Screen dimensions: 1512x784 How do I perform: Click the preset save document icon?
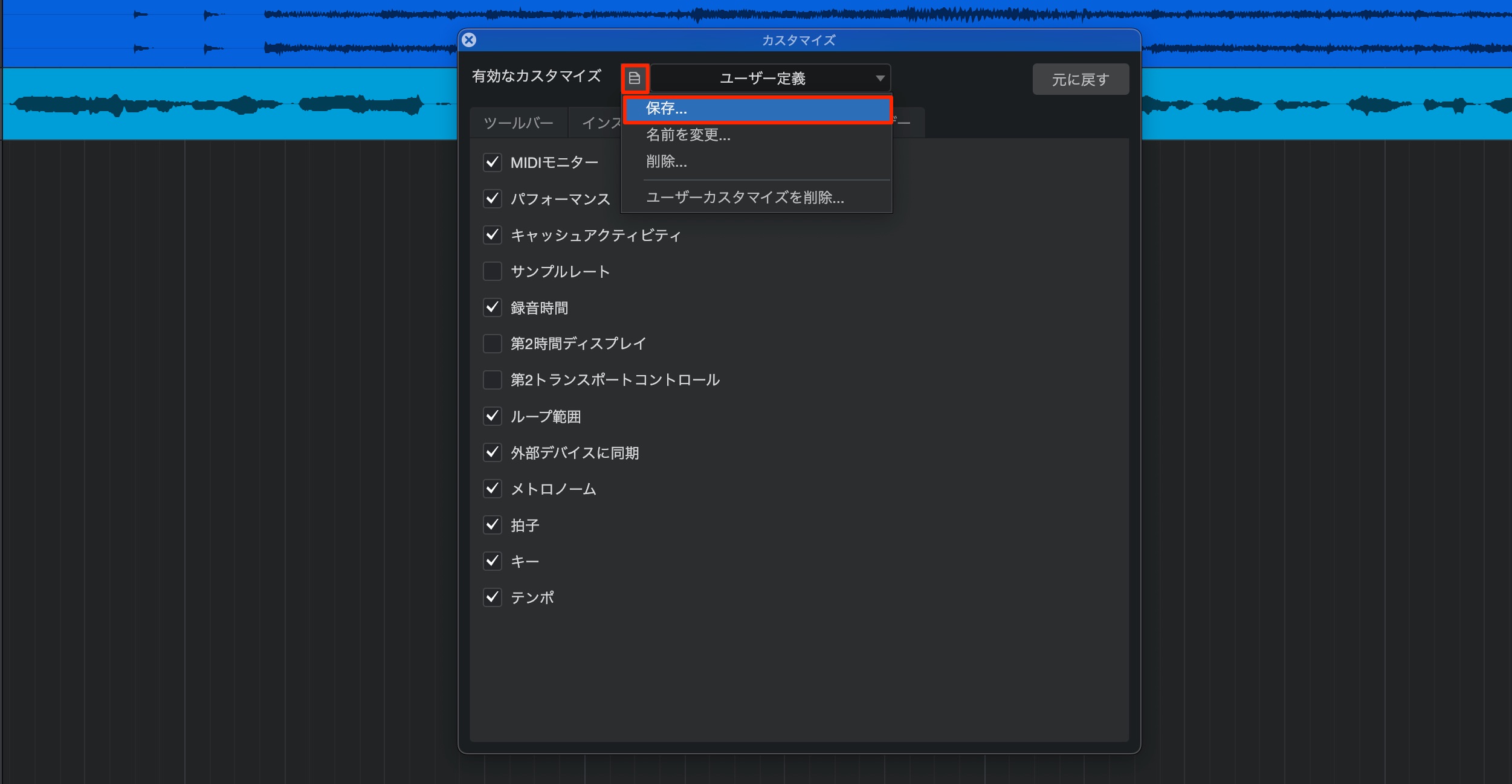click(635, 79)
